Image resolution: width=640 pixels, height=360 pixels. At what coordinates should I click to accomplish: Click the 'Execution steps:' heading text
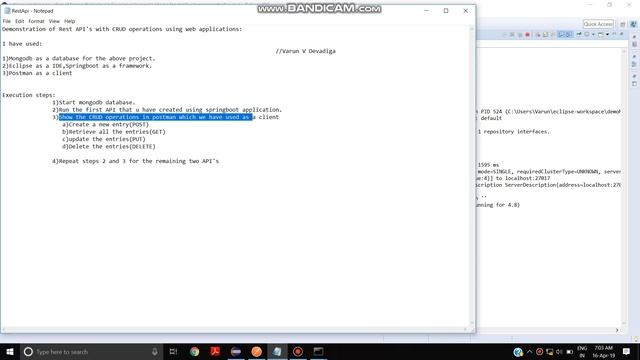click(x=29, y=95)
